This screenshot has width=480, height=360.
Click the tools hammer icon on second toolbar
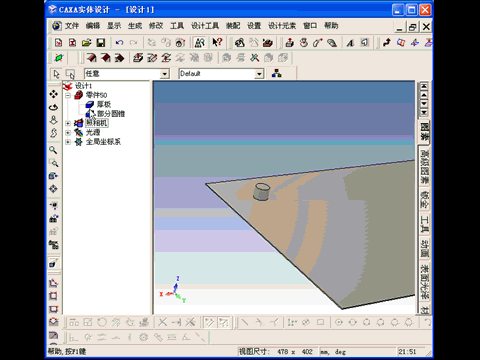(254, 58)
